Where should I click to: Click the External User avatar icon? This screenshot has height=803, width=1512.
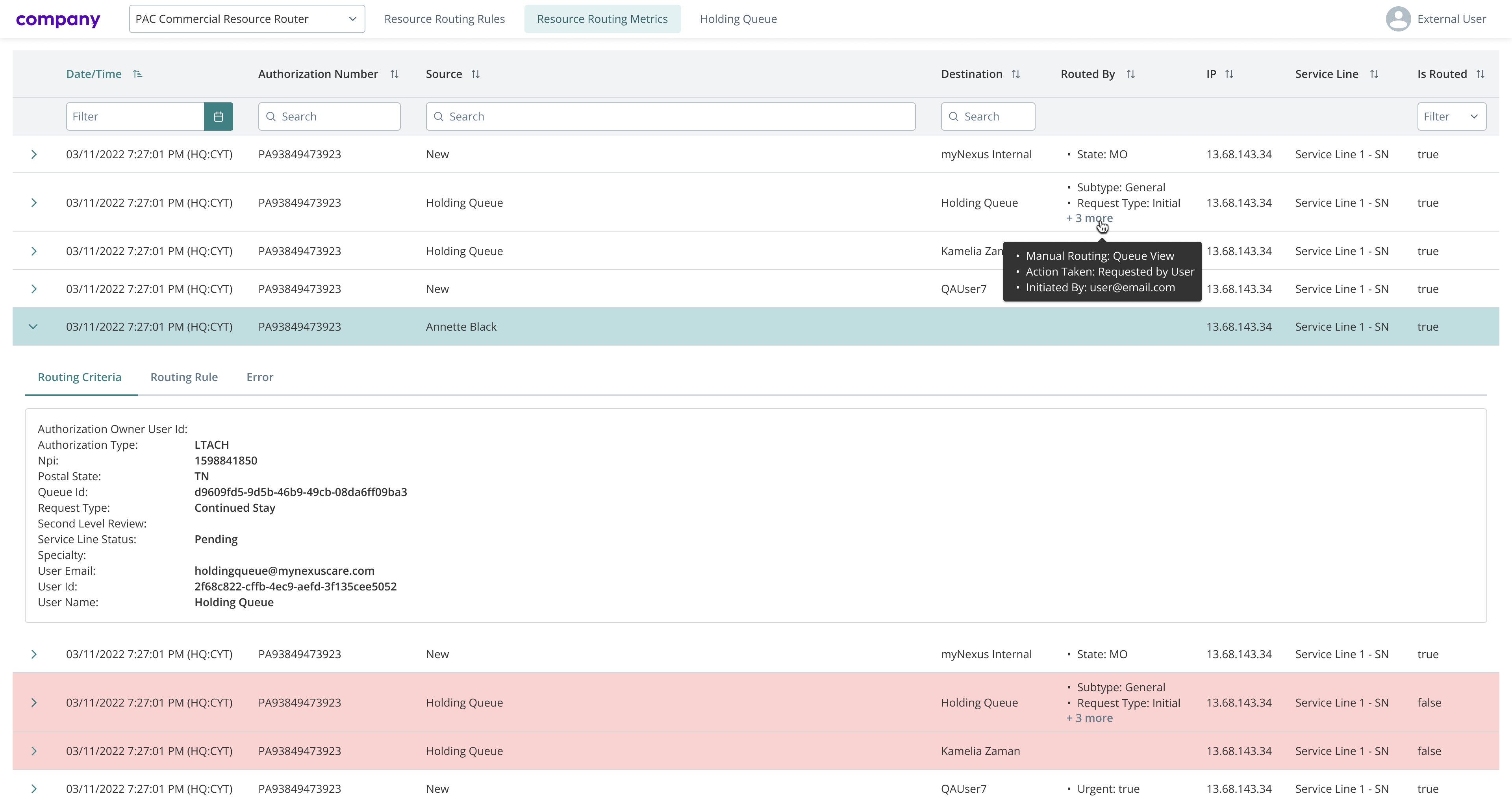1398,18
